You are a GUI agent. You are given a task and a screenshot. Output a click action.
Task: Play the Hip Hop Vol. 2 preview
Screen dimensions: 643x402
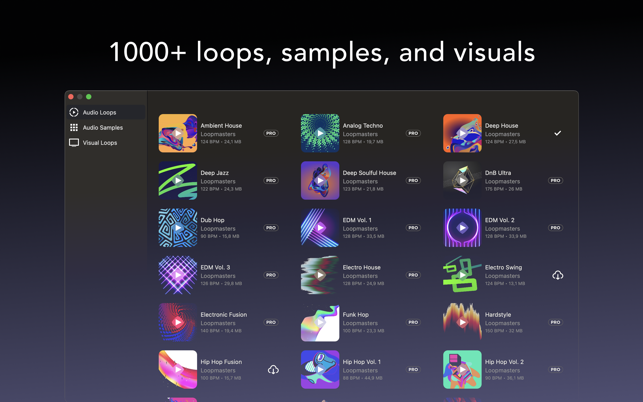point(462,370)
